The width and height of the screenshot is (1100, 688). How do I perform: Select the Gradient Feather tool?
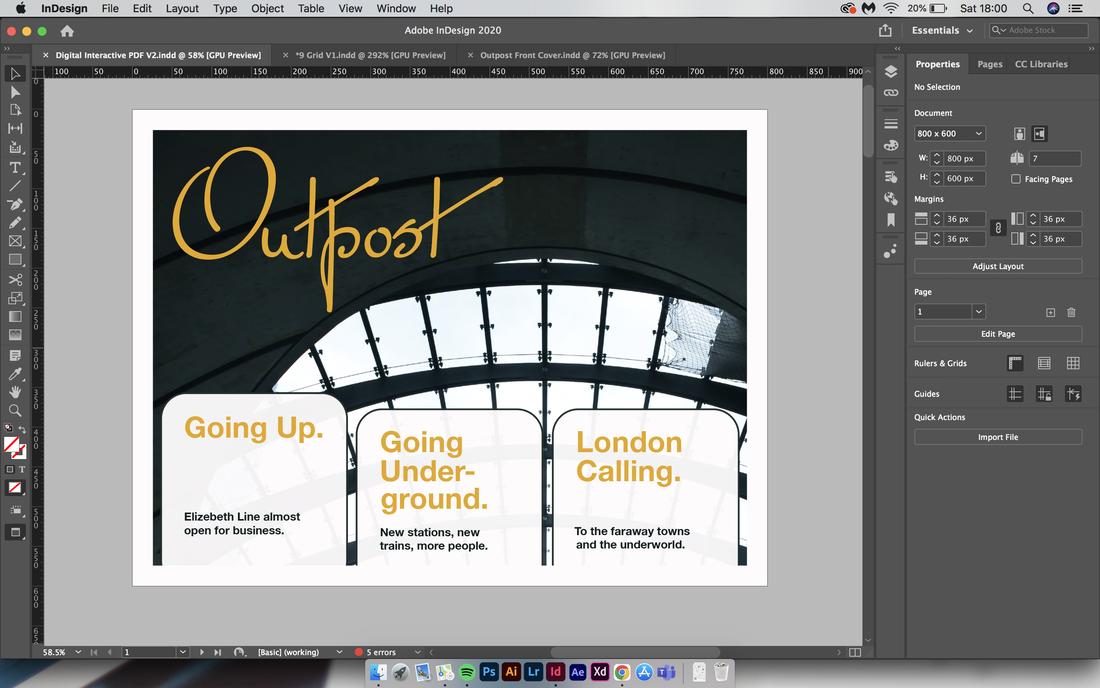pos(15,335)
